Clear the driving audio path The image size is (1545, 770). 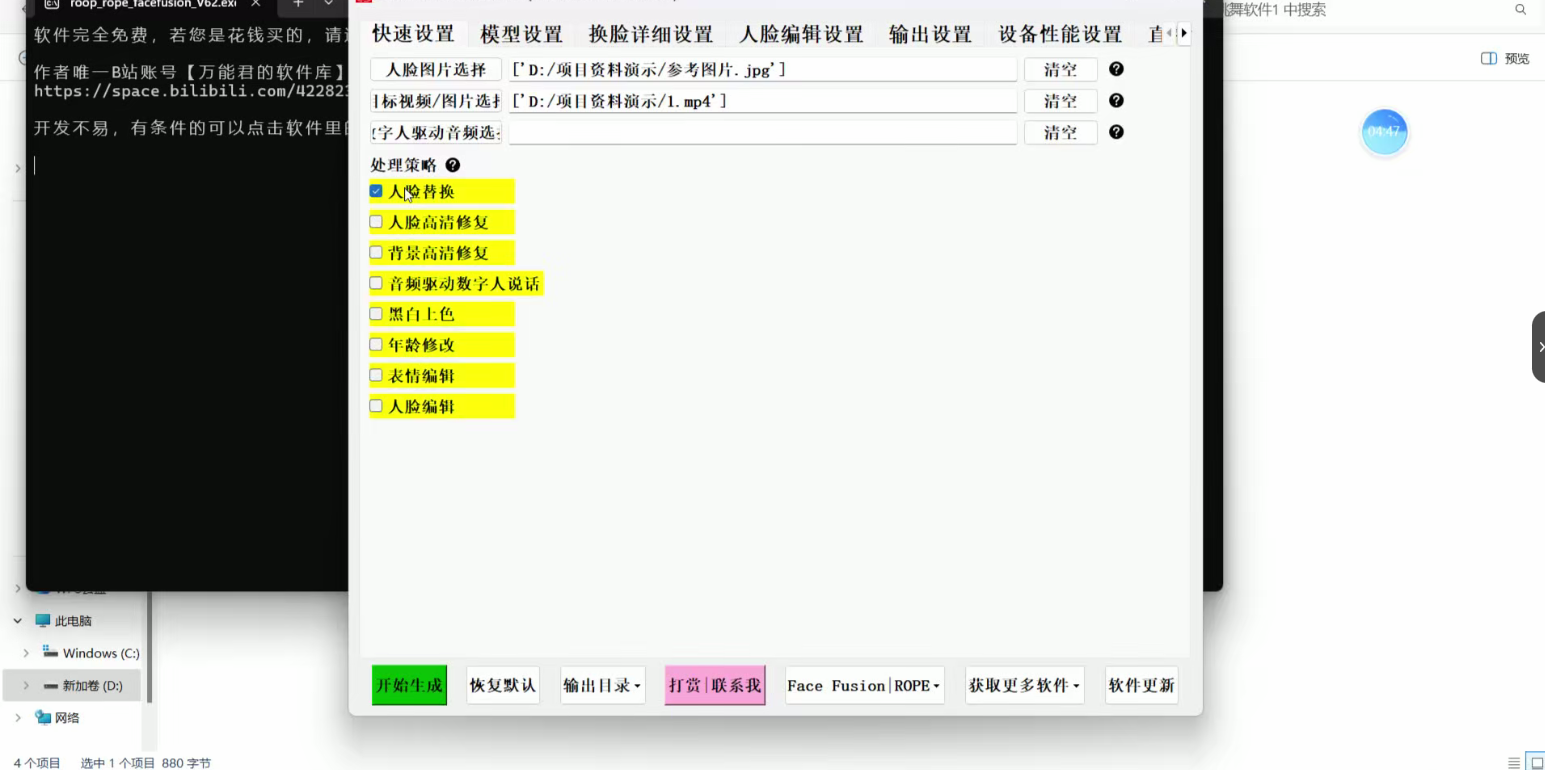click(1061, 132)
